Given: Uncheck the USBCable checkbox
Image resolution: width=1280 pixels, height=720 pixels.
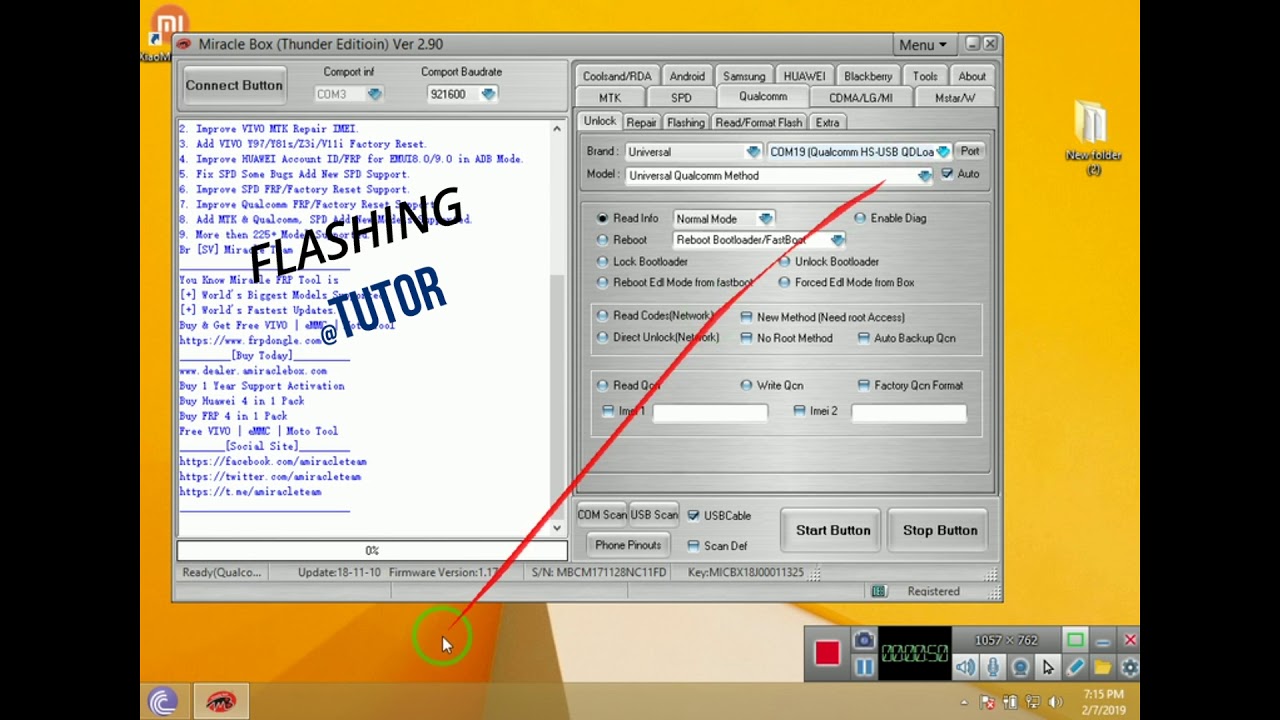Looking at the screenshot, I should point(693,516).
